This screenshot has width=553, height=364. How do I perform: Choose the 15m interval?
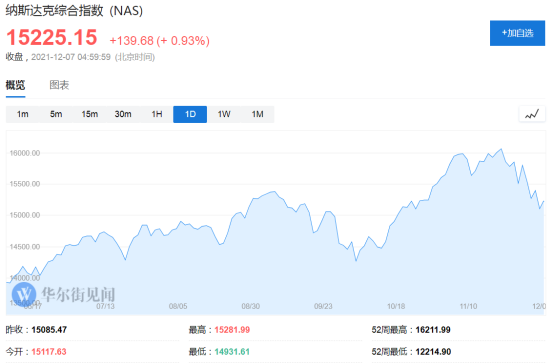[x=90, y=114]
